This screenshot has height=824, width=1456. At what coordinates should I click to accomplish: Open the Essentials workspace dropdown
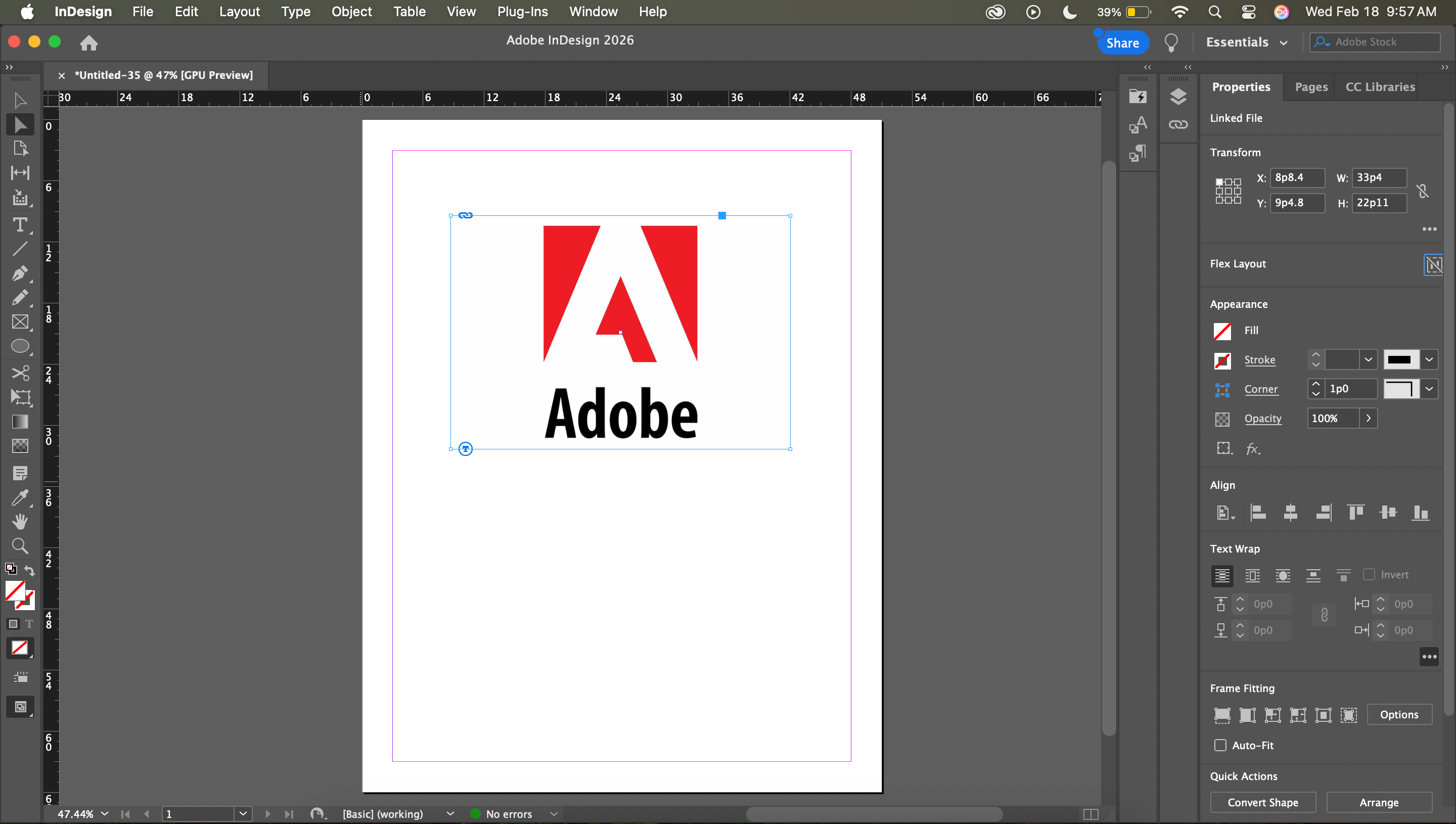coord(1247,42)
